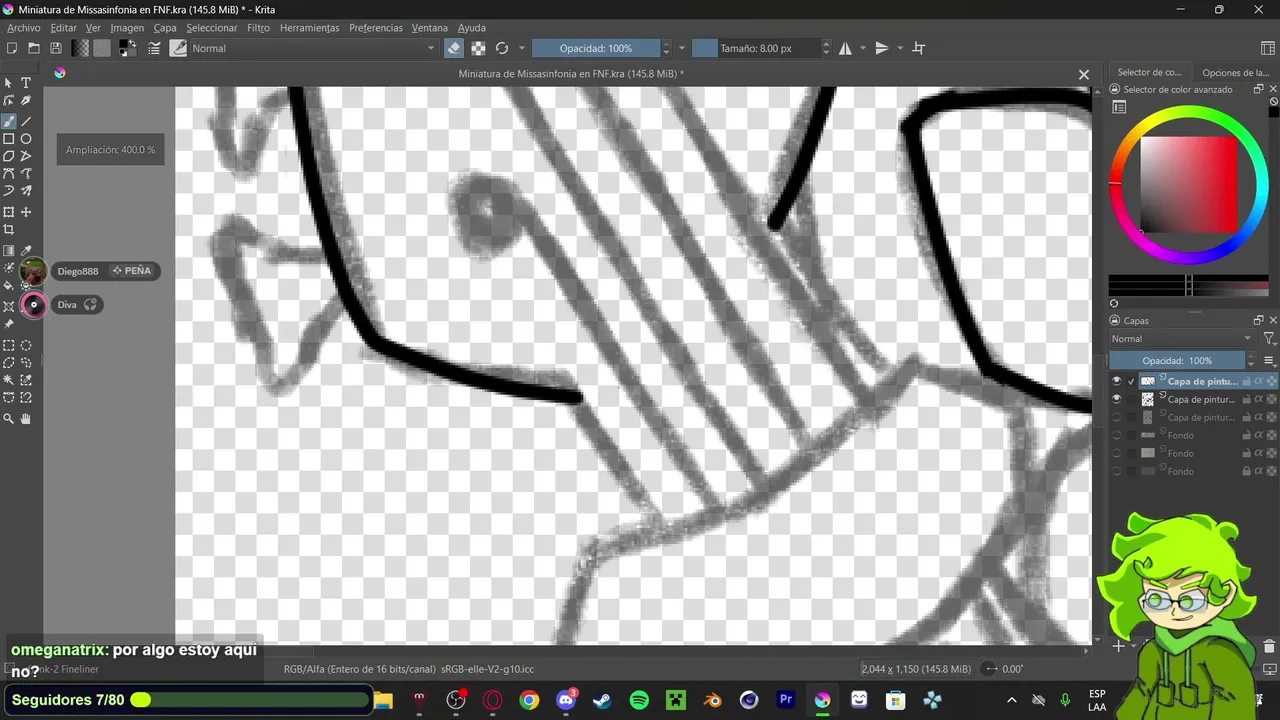This screenshot has height=720, width=1280.
Task: Select the Calligraphy tool
Action: pos(26,101)
